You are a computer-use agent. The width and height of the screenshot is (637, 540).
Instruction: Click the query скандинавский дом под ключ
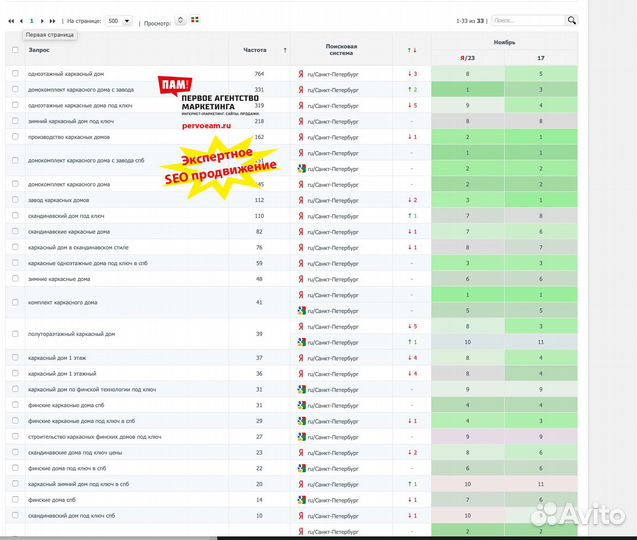click(66, 215)
